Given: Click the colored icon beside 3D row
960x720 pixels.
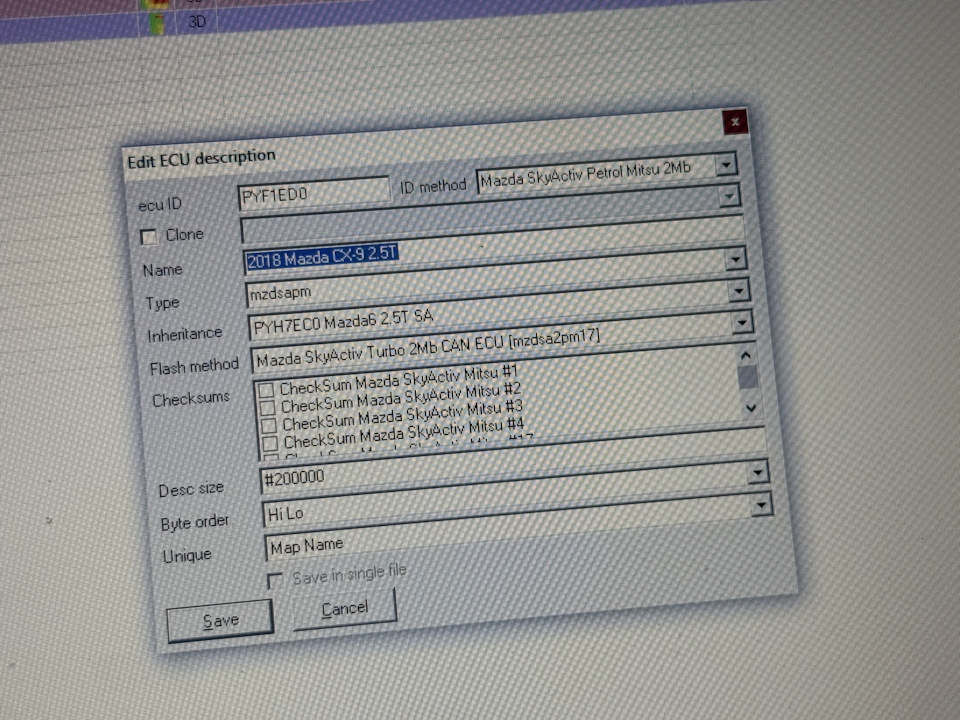Looking at the screenshot, I should [x=158, y=23].
